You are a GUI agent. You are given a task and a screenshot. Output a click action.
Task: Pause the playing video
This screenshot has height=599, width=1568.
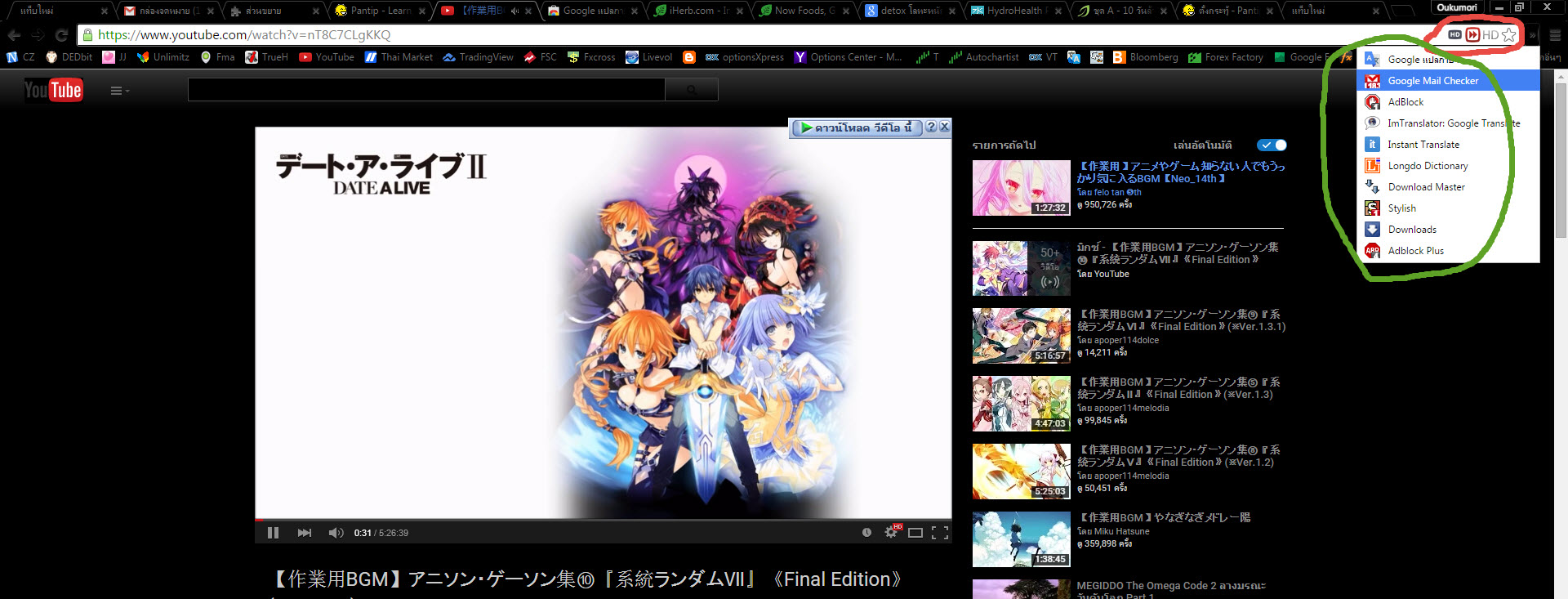pyautogui.click(x=273, y=533)
